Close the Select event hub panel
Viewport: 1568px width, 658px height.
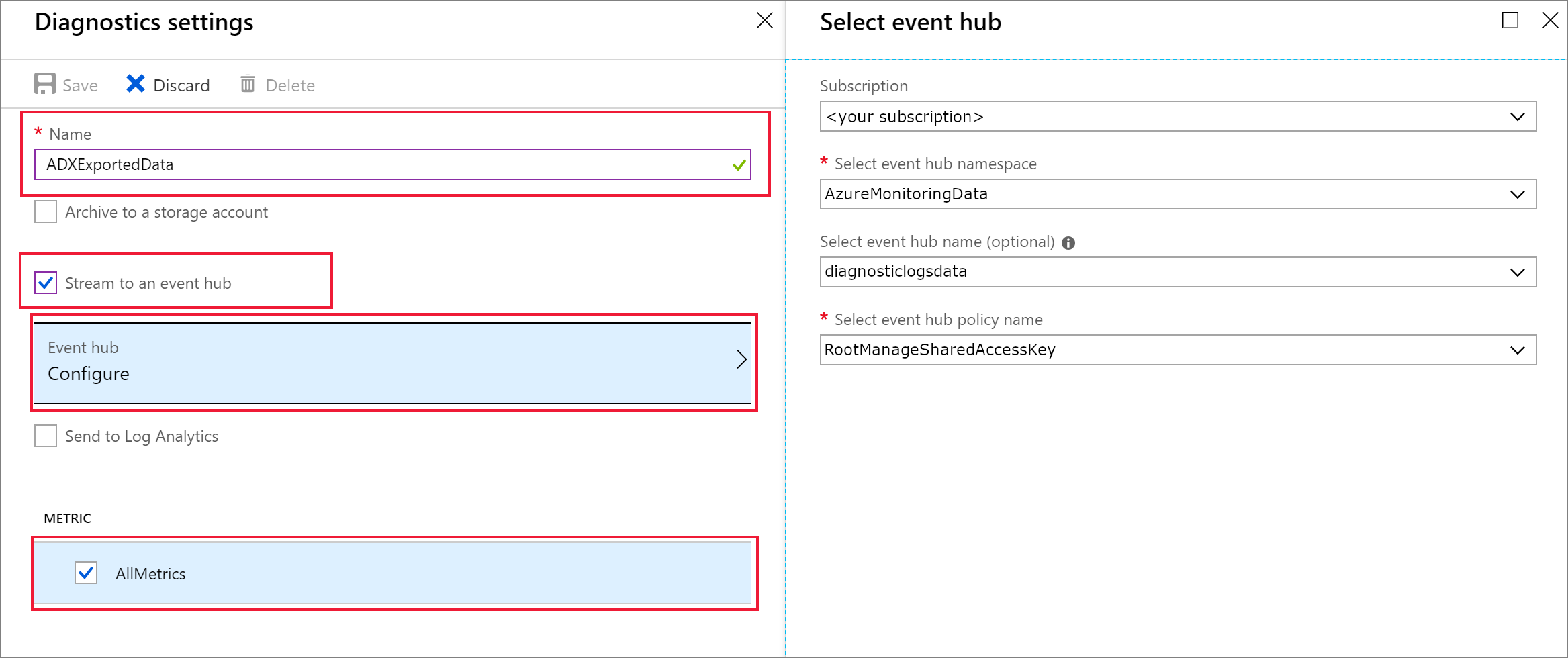click(x=1550, y=21)
